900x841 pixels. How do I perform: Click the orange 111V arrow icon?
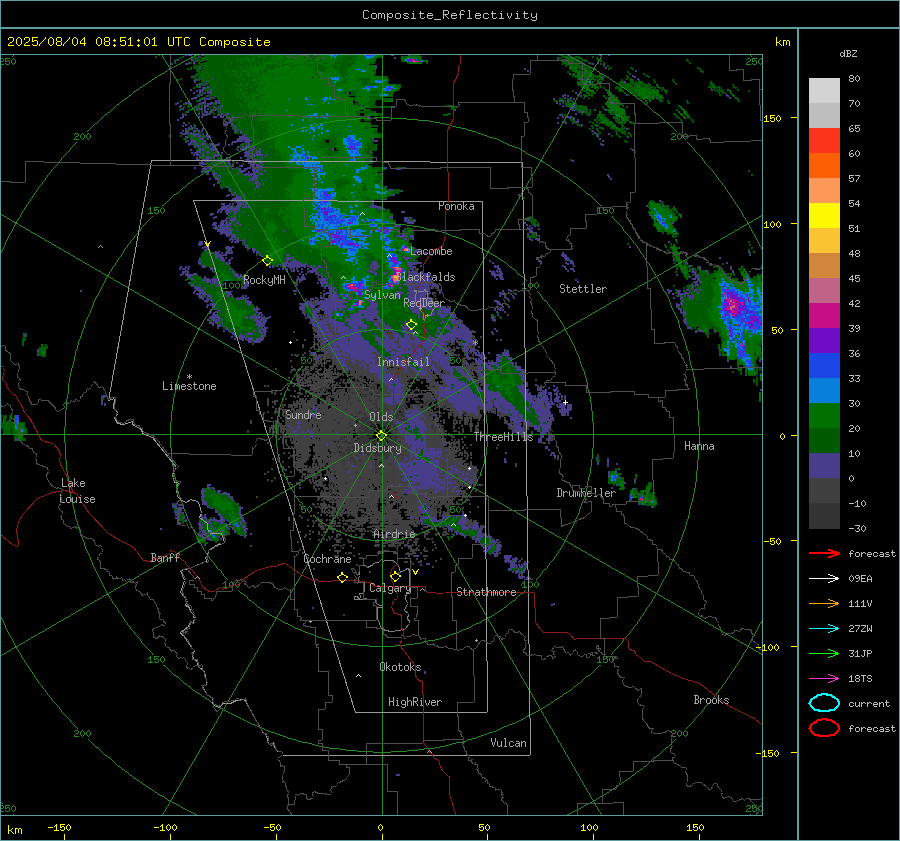pyautogui.click(x=824, y=603)
